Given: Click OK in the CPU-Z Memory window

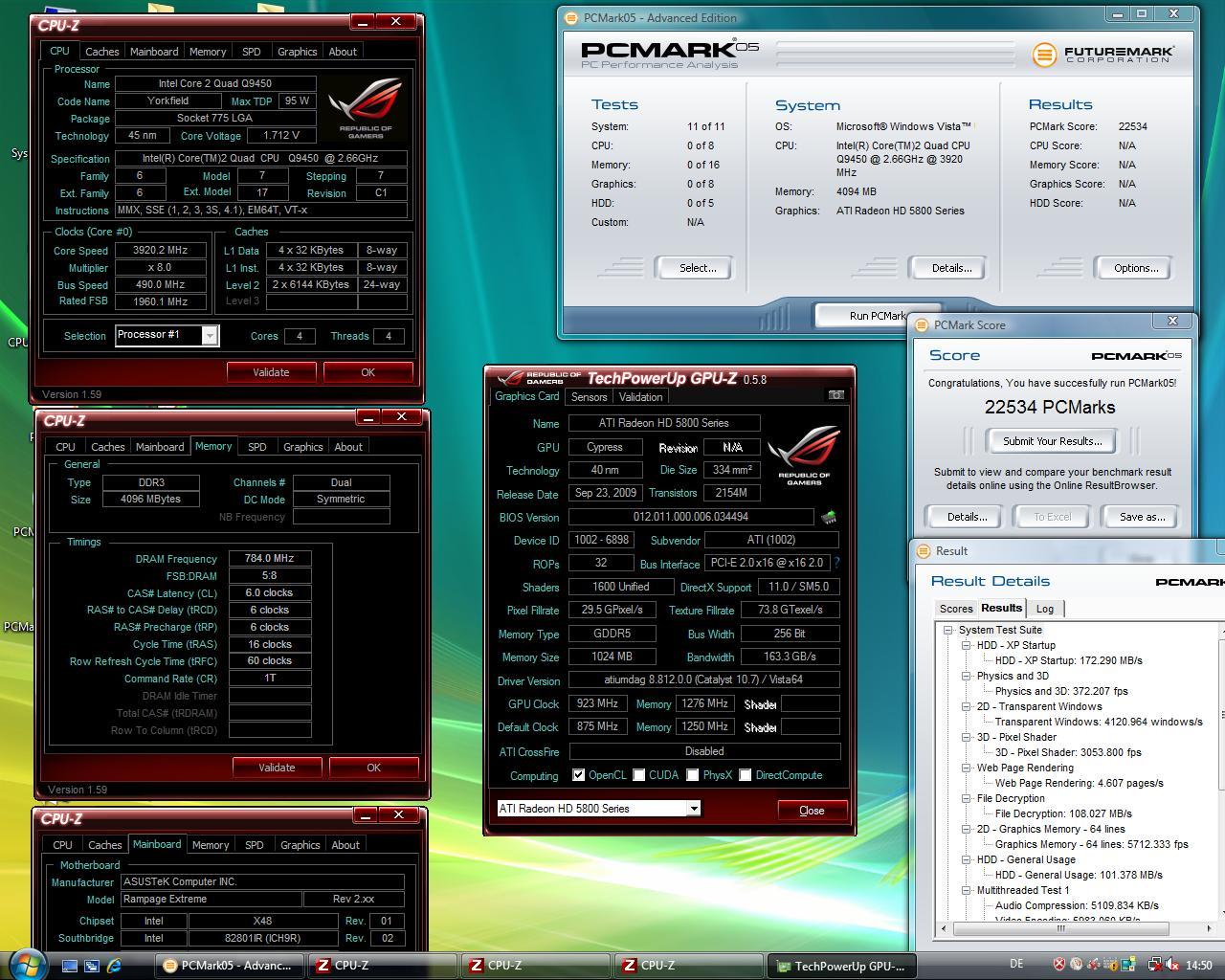Looking at the screenshot, I should coord(373,768).
